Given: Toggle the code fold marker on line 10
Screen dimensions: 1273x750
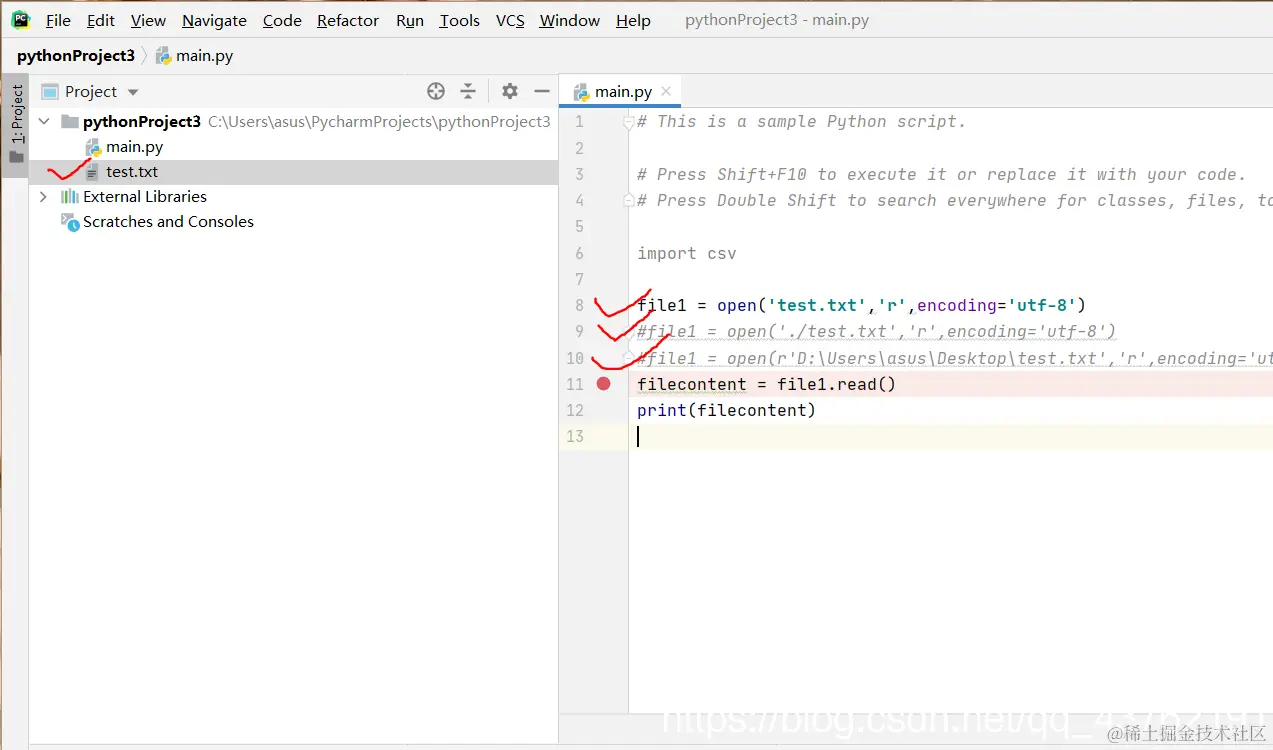Looking at the screenshot, I should [629, 358].
